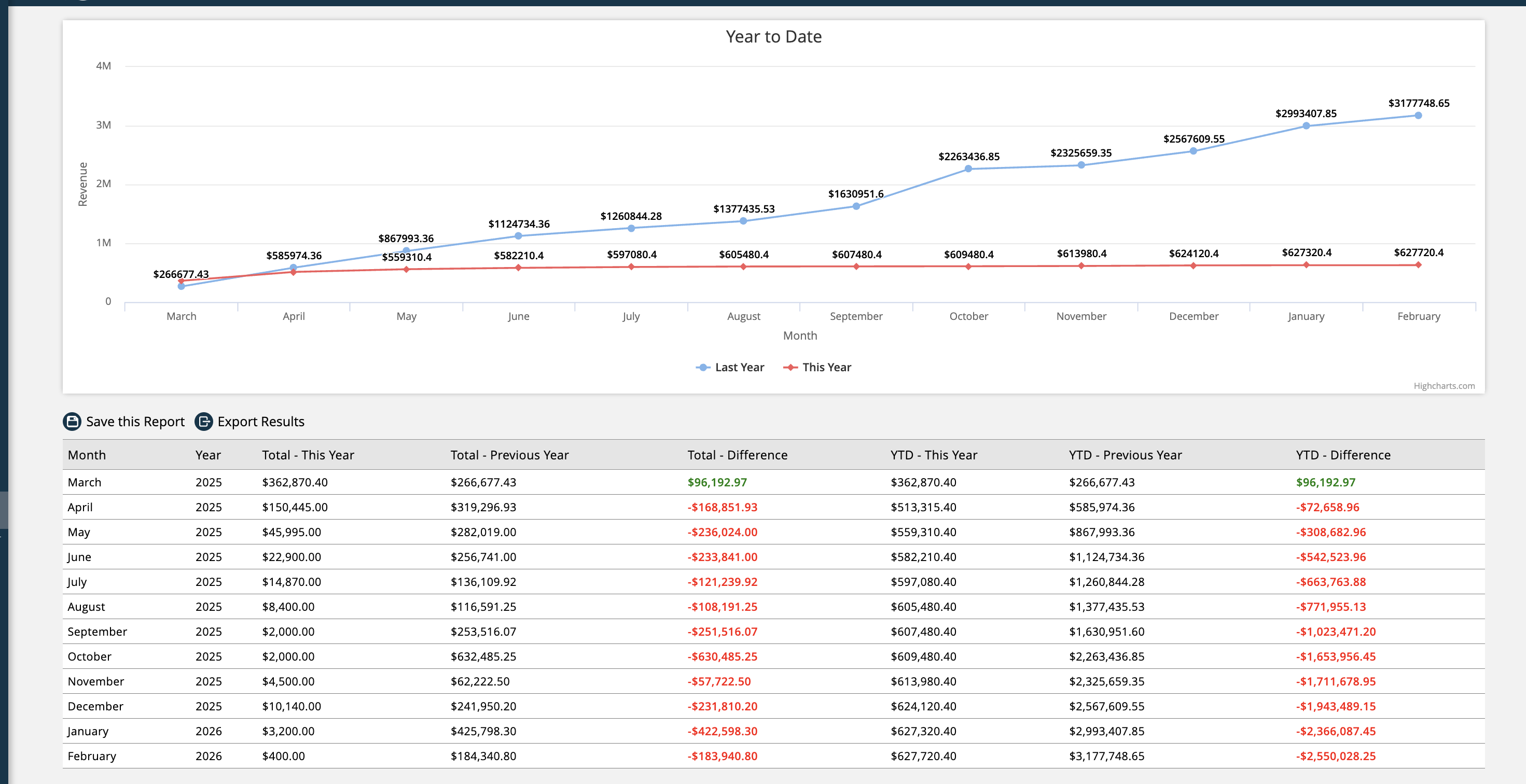The width and height of the screenshot is (1526, 784).
Task: Sort by YTD - This Year header
Action: (x=934, y=455)
